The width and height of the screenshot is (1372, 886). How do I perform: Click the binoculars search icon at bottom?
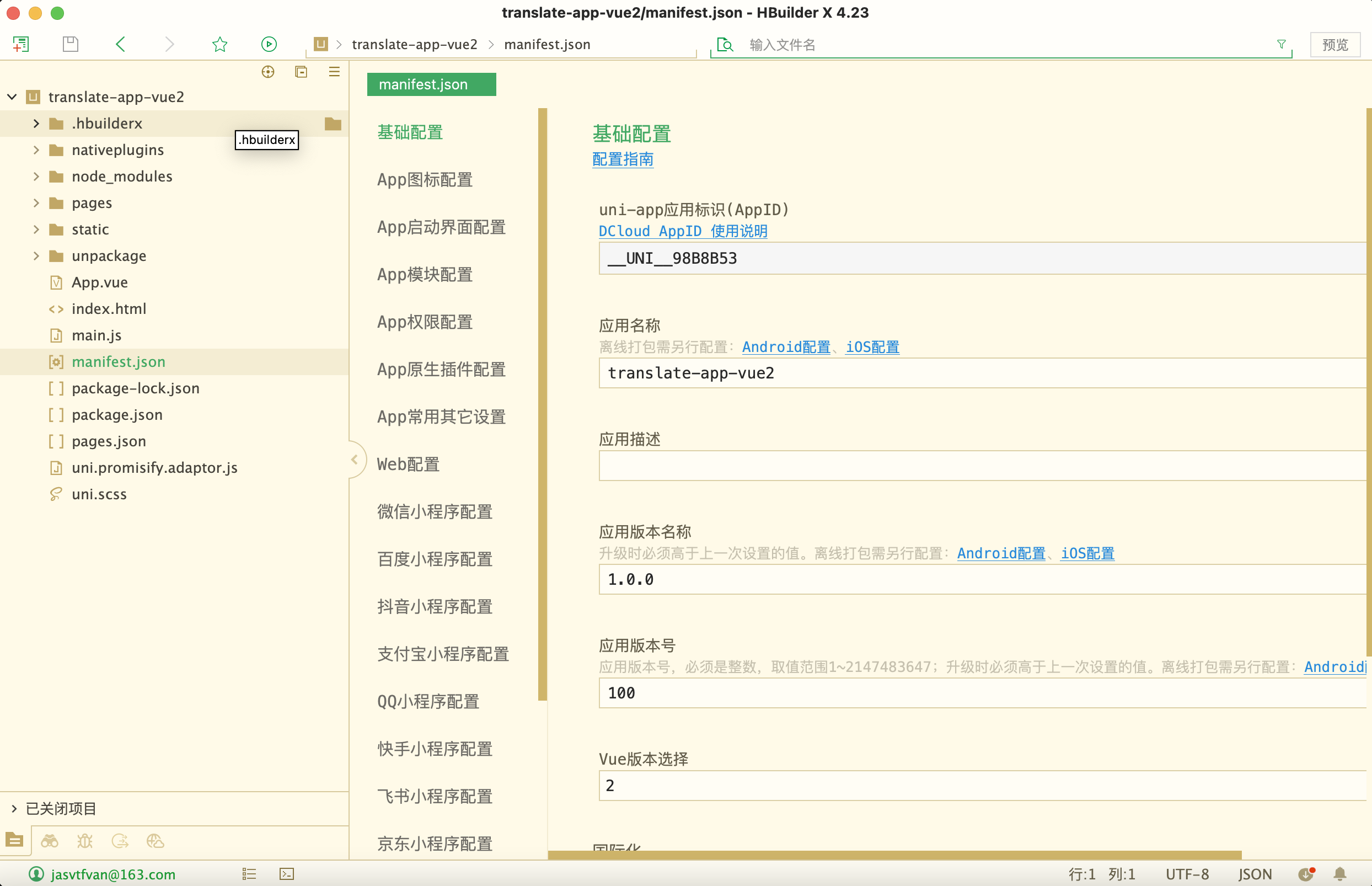[50, 841]
